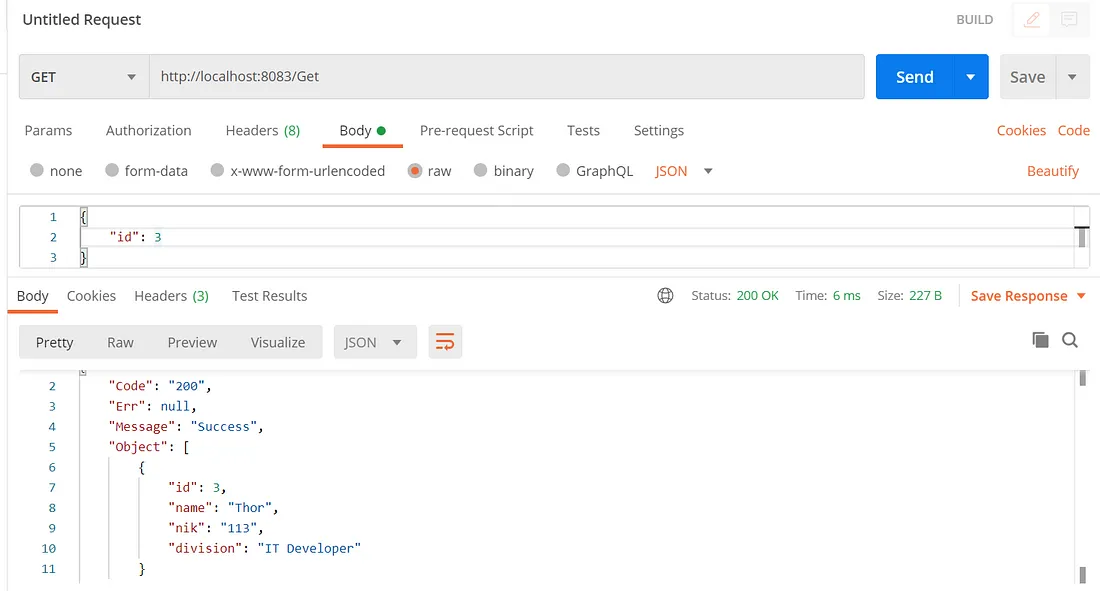
Task: Click the globe network icon near Status
Action: [665, 296]
